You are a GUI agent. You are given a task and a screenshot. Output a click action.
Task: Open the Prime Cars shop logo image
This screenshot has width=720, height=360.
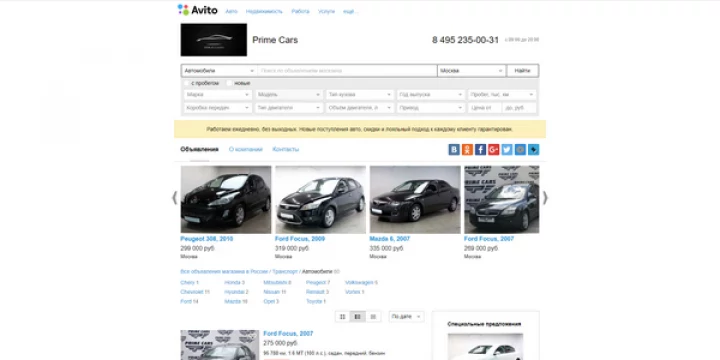pos(214,40)
